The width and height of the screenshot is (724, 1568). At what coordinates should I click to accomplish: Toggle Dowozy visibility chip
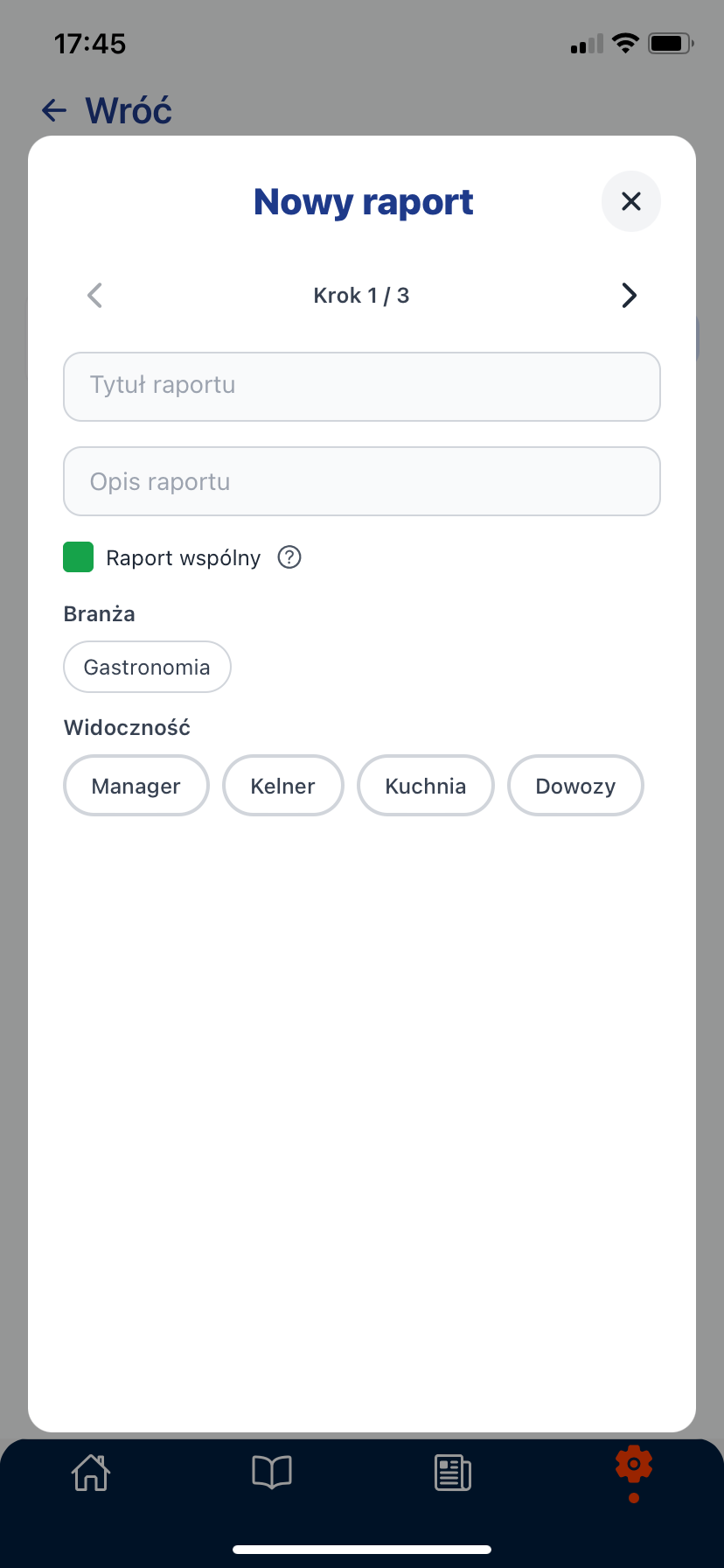pyautogui.click(x=575, y=786)
